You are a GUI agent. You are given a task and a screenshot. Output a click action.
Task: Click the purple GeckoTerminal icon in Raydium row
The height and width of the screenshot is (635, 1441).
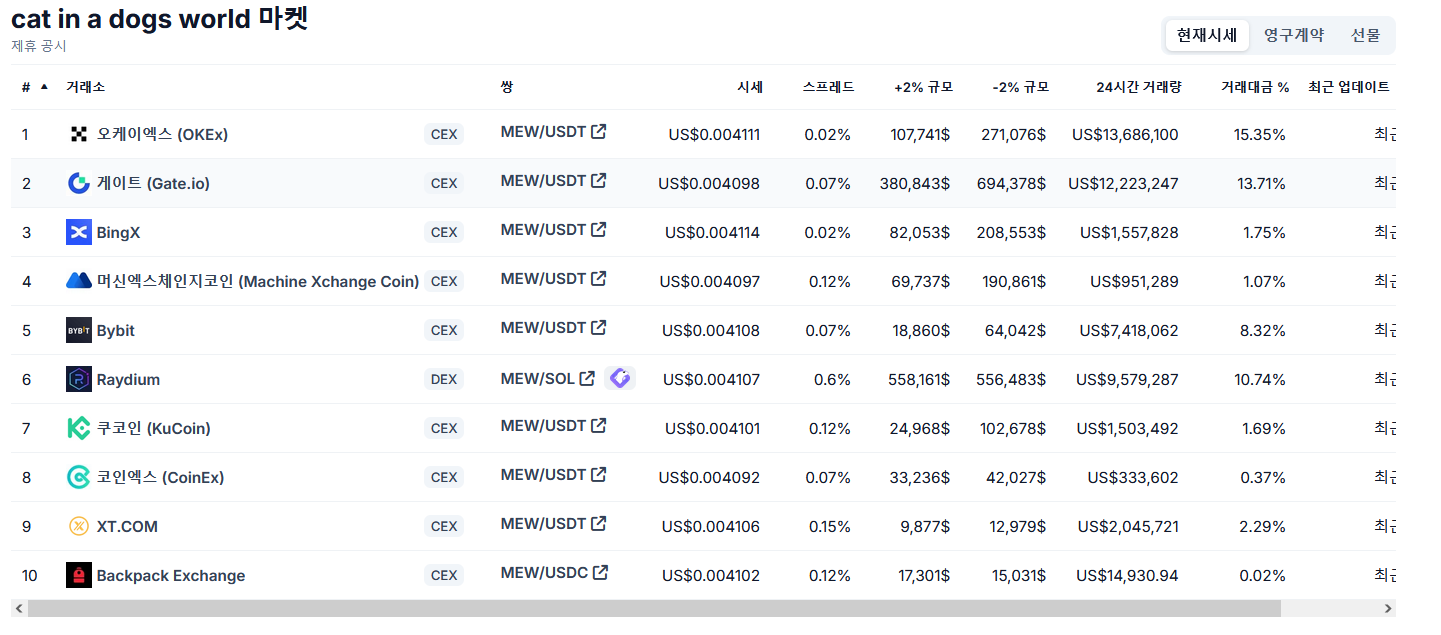click(x=620, y=378)
